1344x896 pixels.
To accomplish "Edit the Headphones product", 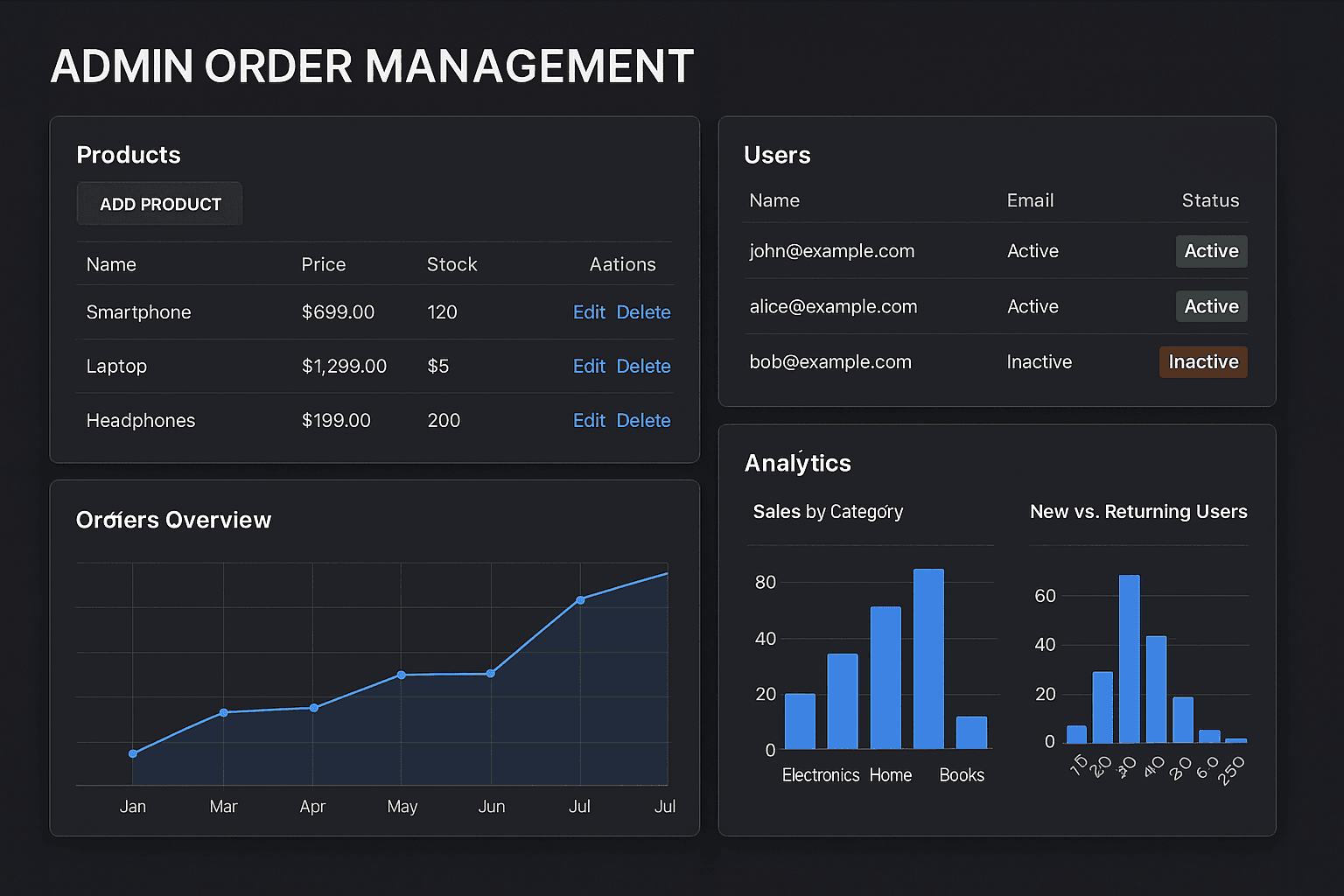I will point(589,420).
